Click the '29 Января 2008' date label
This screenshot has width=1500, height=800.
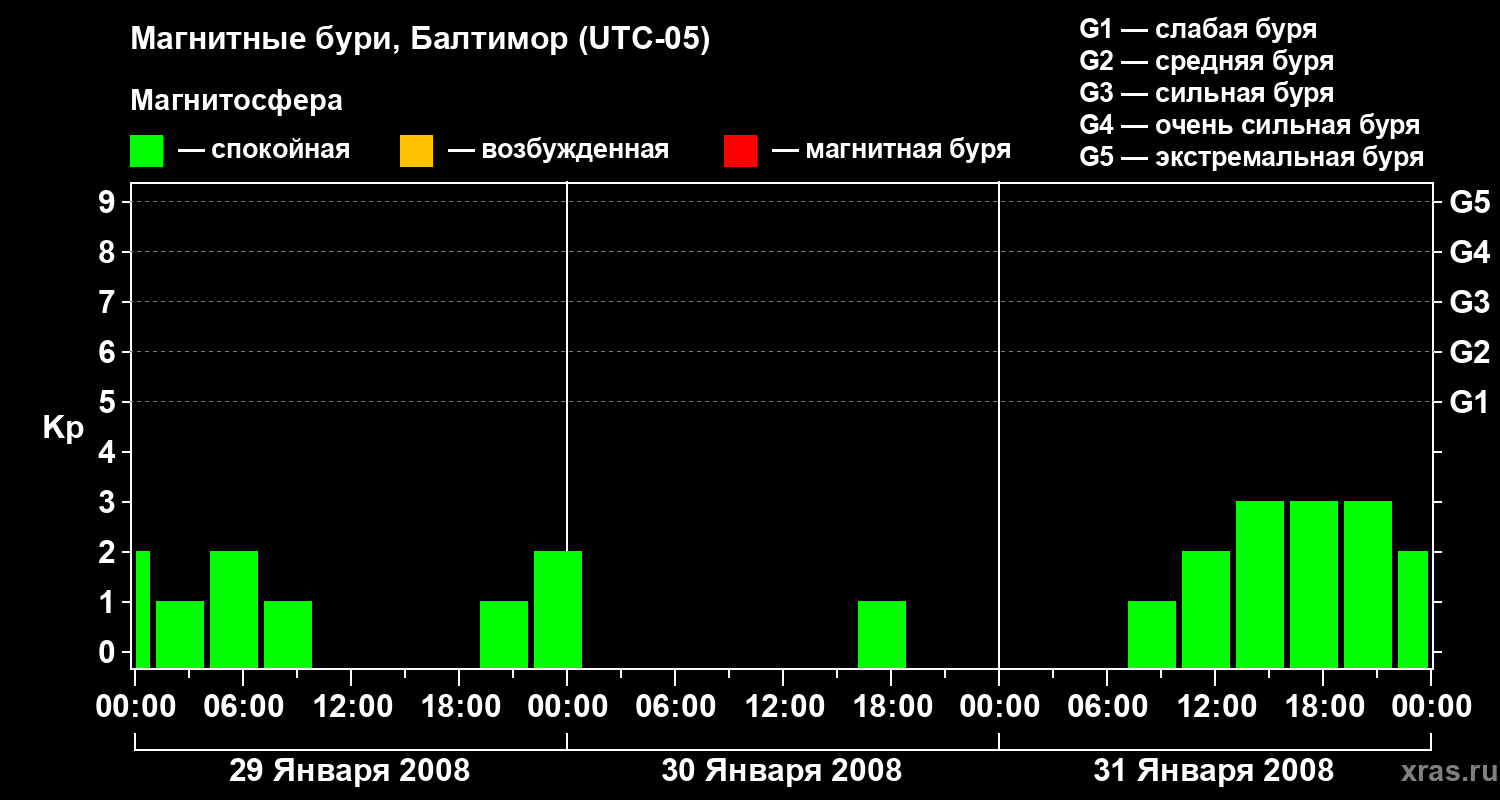click(x=349, y=770)
